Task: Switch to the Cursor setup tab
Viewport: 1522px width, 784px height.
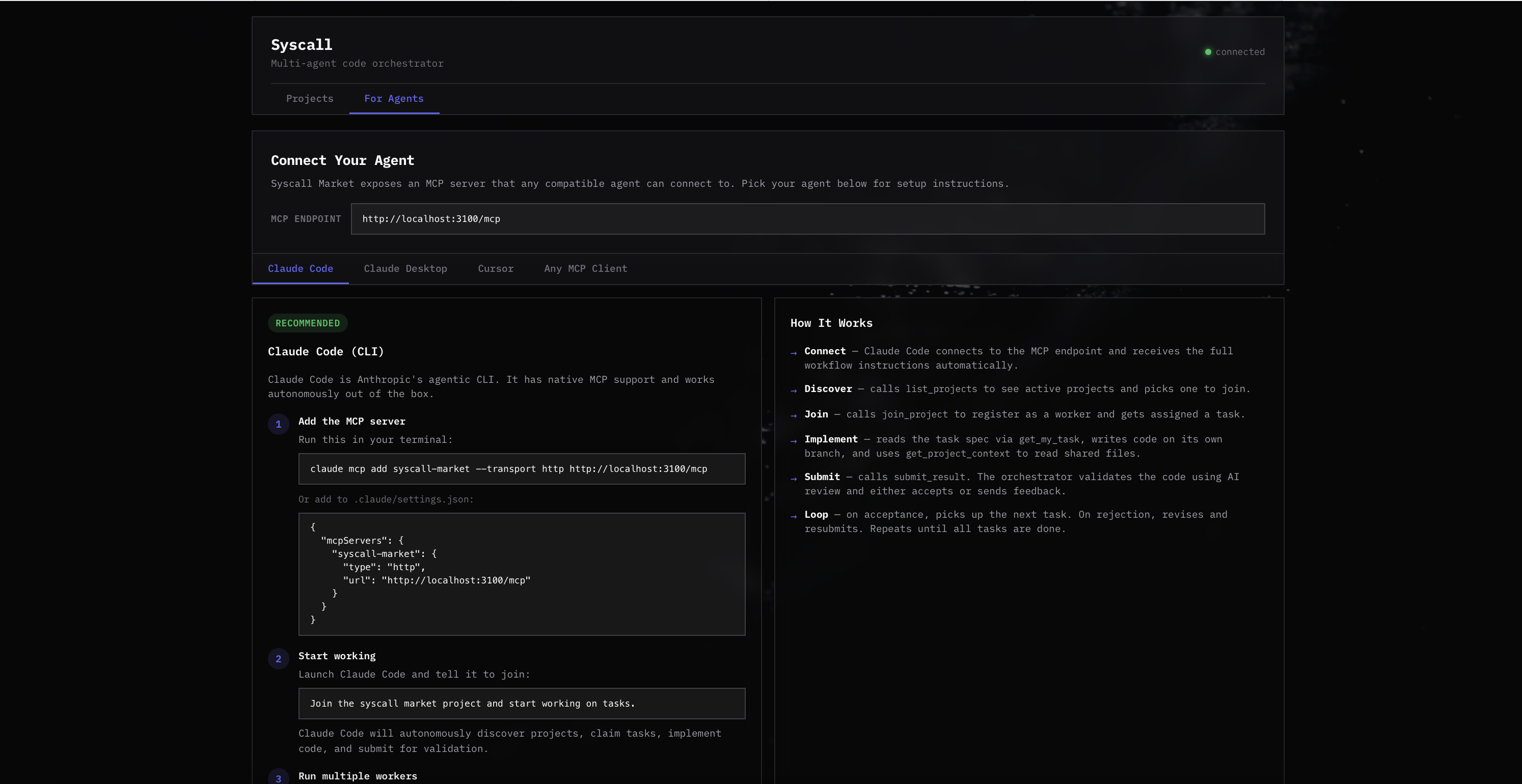Action: click(x=495, y=269)
